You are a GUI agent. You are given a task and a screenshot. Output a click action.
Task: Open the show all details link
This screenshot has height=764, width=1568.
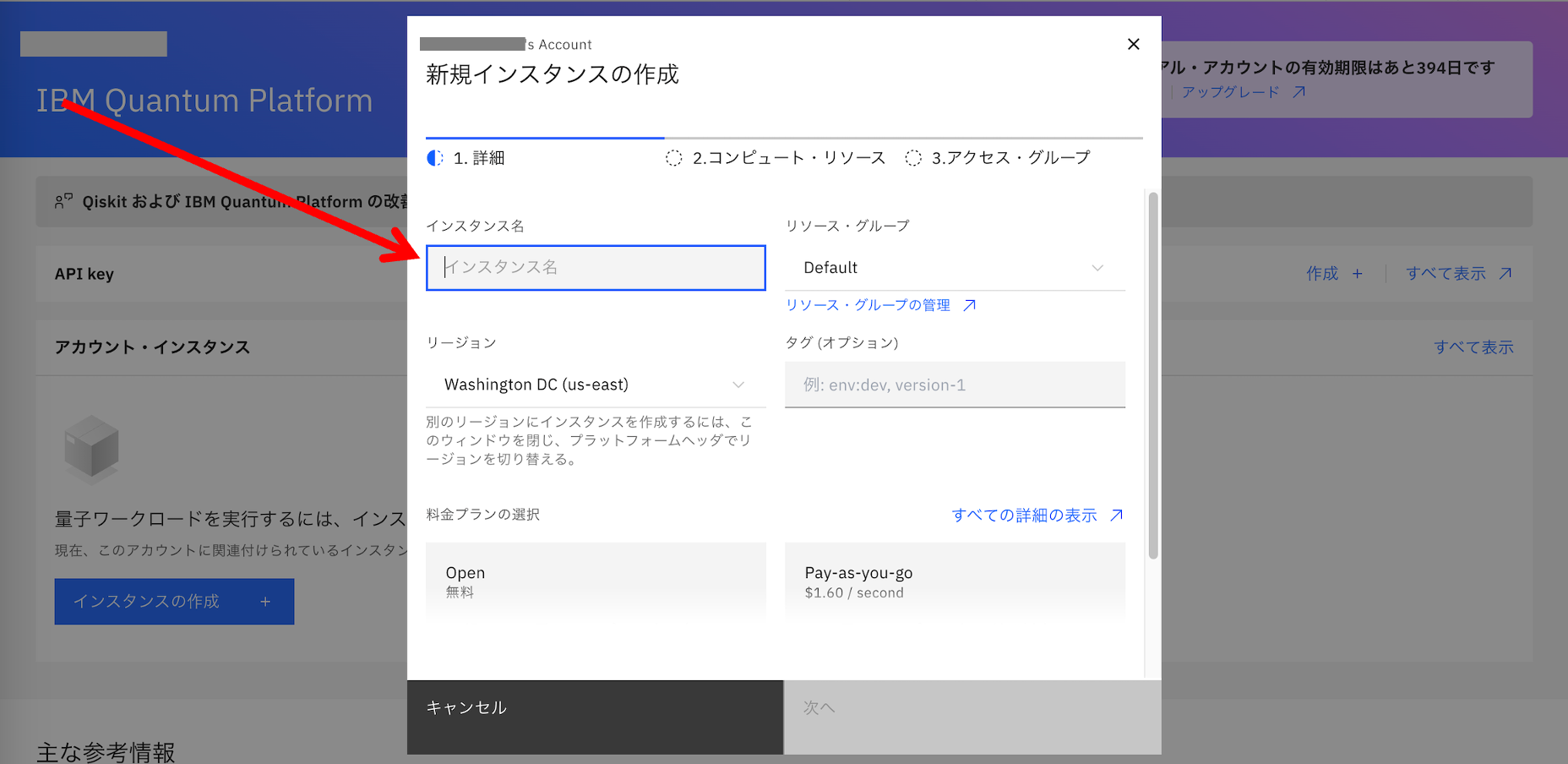[x=1037, y=515]
